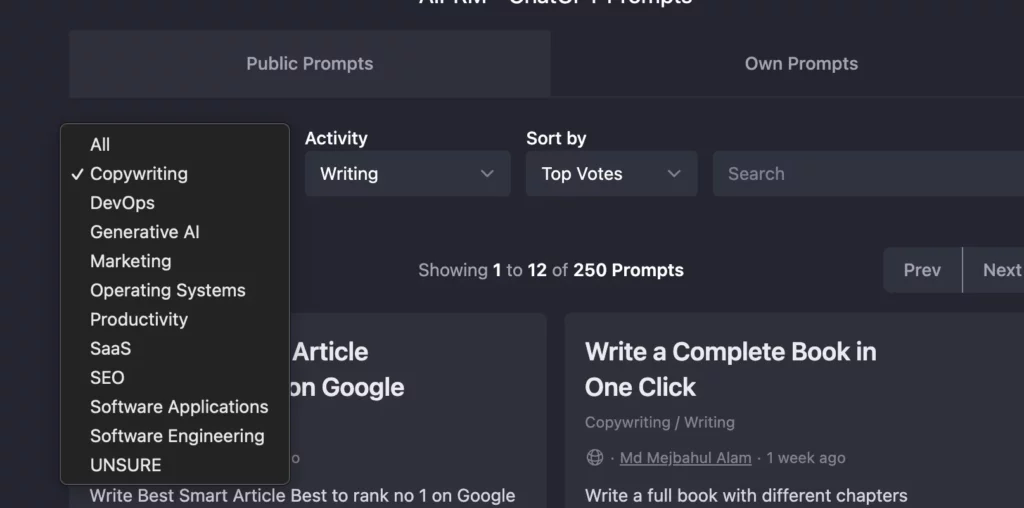Click the Search input field
The image size is (1024, 508).
point(869,174)
